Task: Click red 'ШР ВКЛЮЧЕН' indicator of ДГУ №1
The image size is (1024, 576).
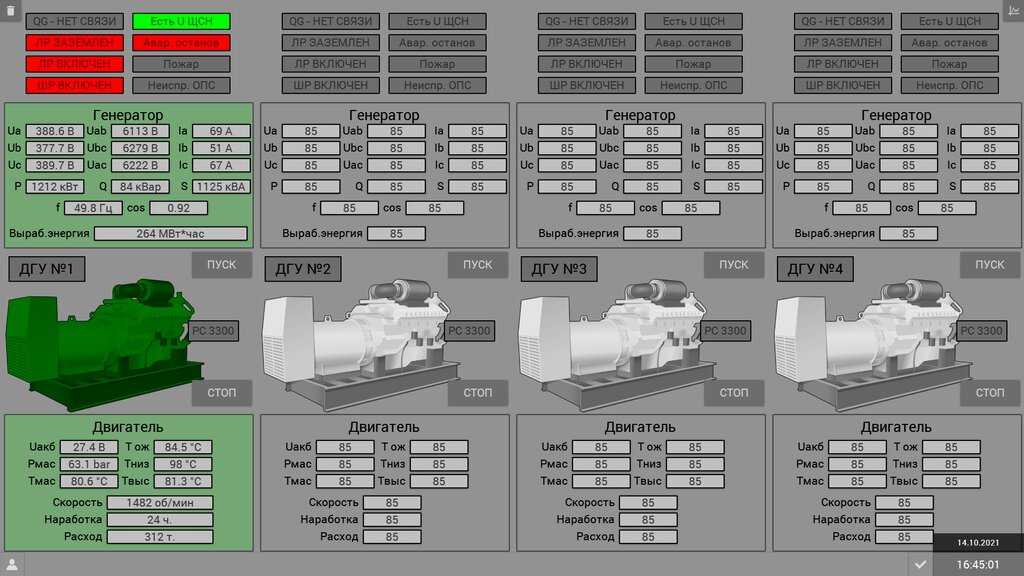Action: [74, 85]
